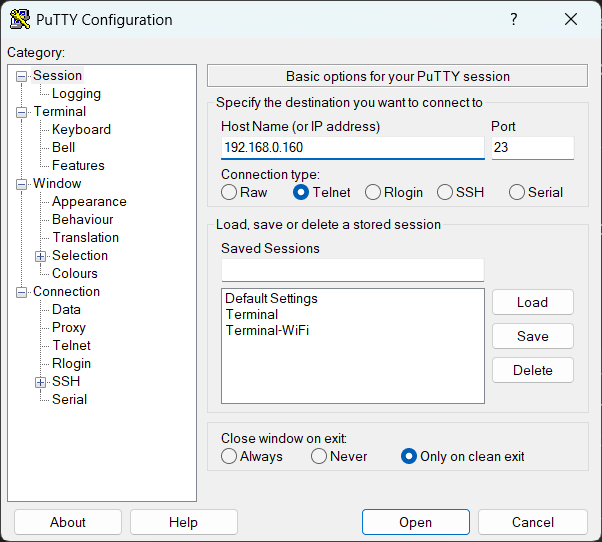The height and width of the screenshot is (542, 602).
Task: Click the Save session button
Action: 533,336
